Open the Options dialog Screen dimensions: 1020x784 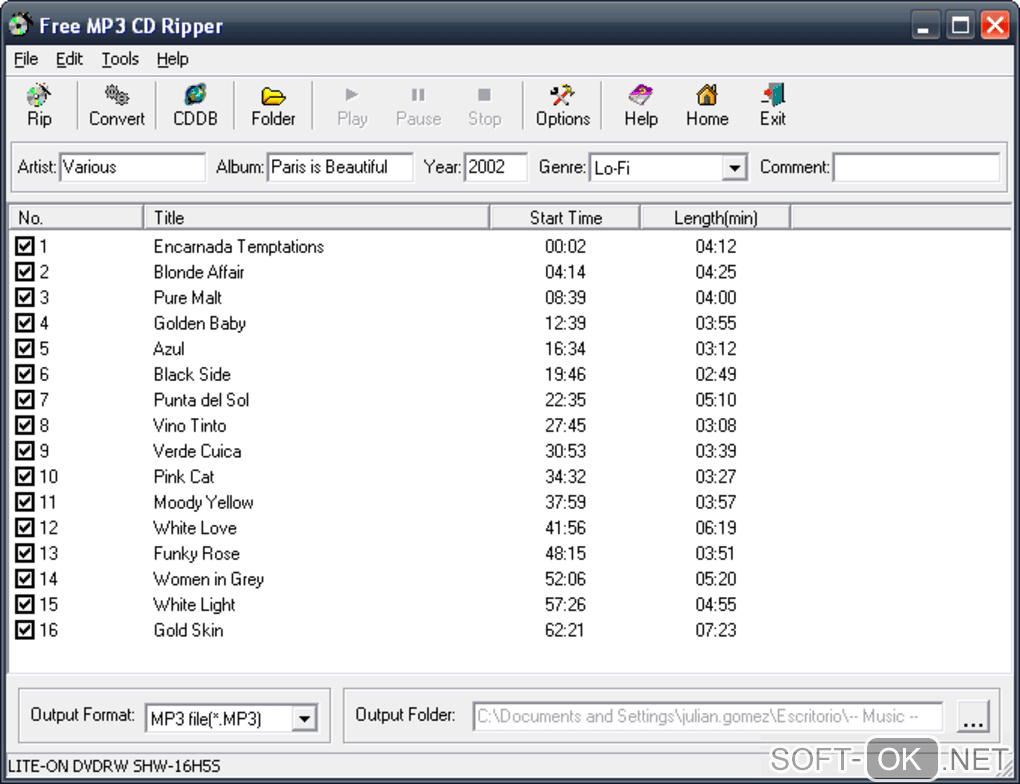click(563, 105)
